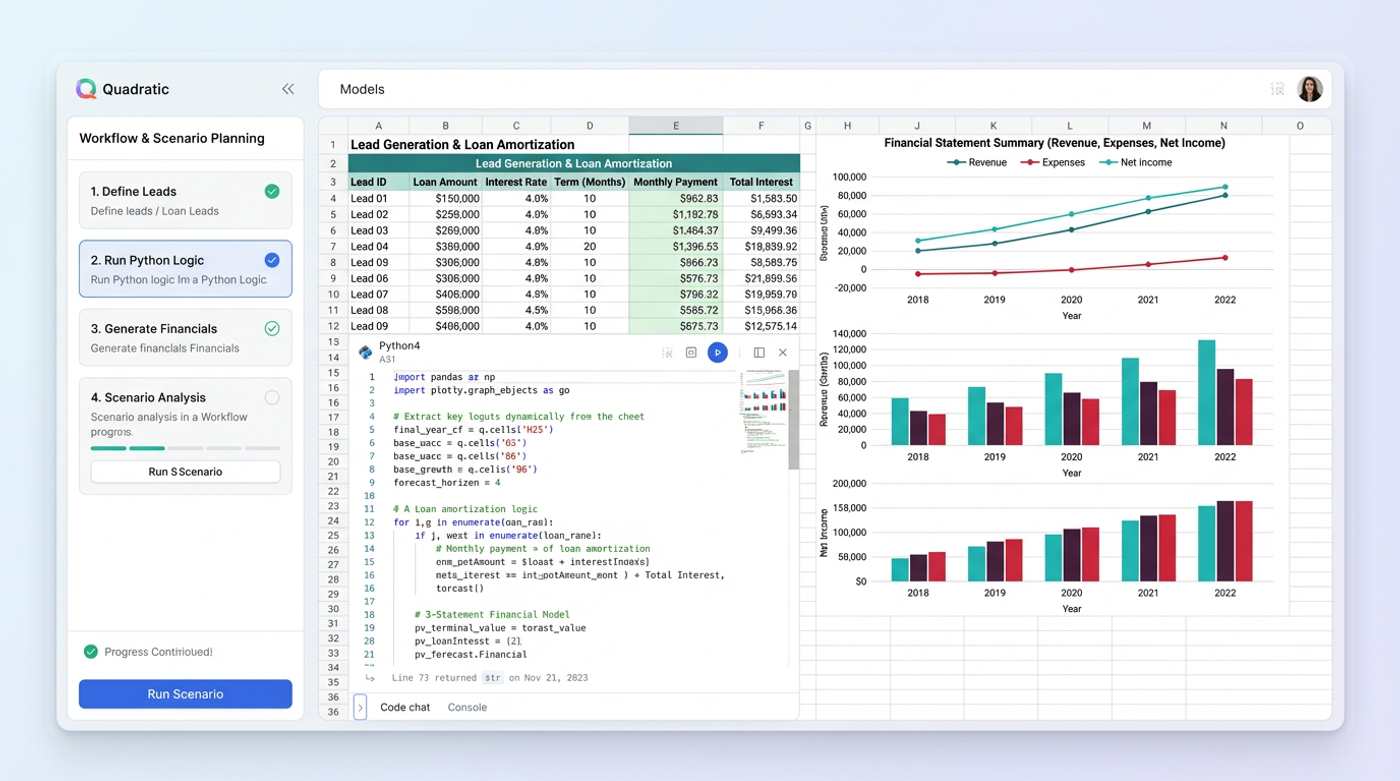Toggle the Revenue legend entry in line chart

click(977, 162)
